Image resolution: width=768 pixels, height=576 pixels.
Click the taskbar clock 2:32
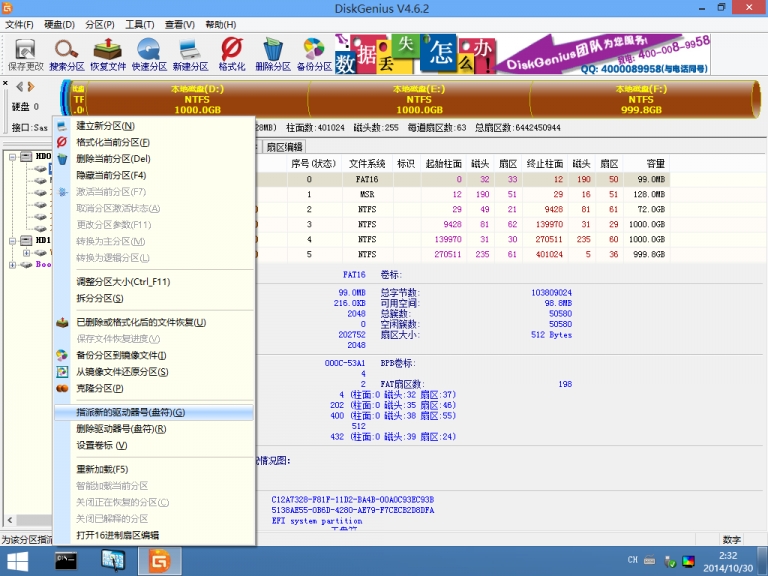tap(728, 562)
